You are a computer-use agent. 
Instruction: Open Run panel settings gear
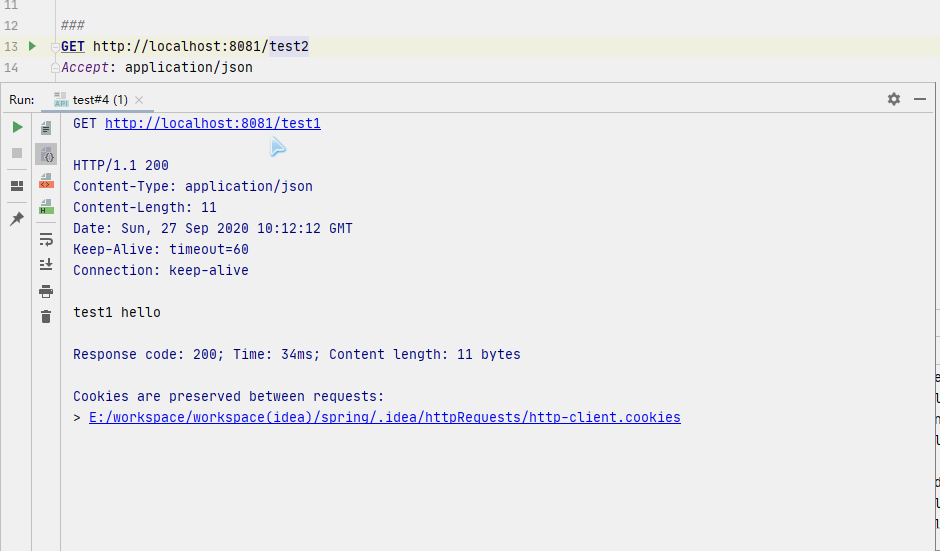tap(893, 99)
